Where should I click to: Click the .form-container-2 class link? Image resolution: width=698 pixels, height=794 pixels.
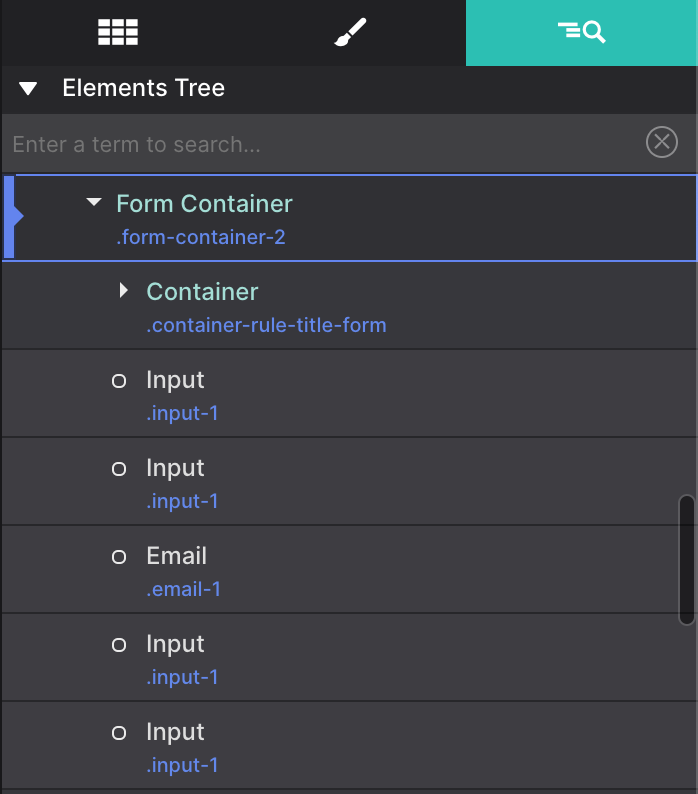pos(201,237)
